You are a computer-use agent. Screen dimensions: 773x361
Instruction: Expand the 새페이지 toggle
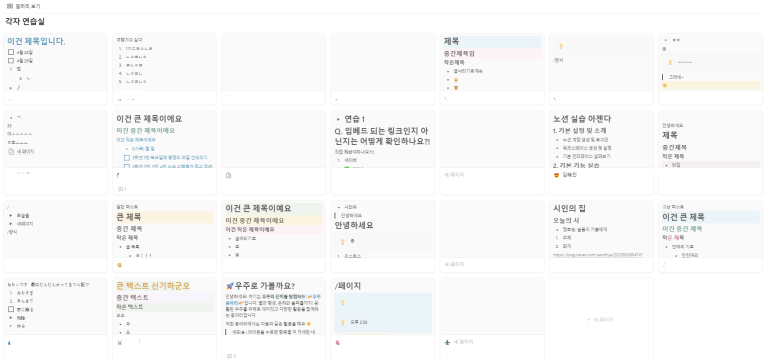coord(11,223)
